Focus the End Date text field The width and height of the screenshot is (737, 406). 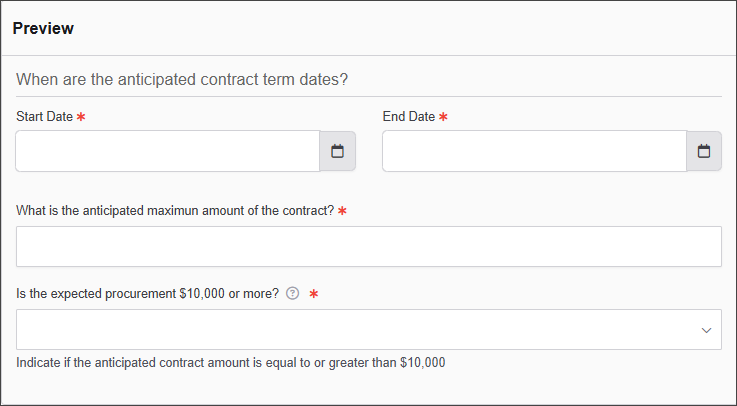click(x=534, y=151)
